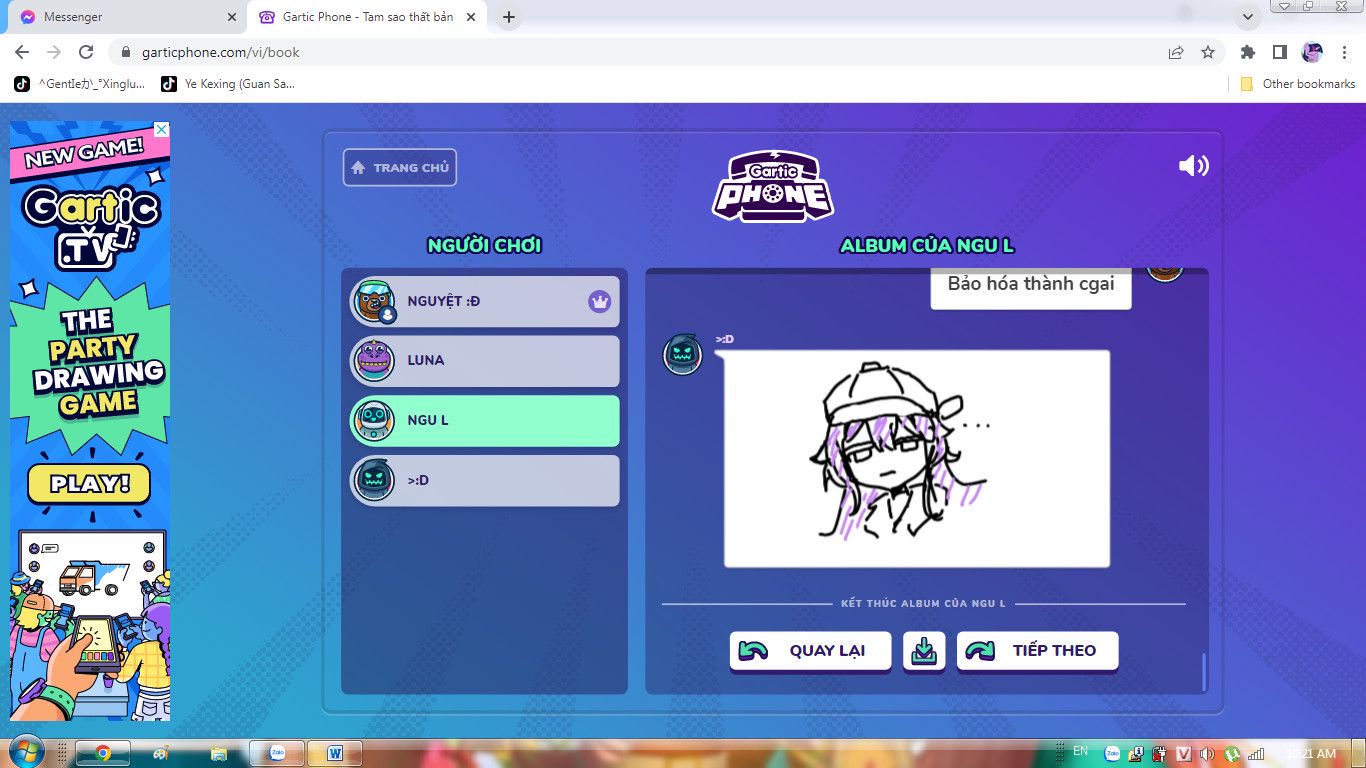
Task: Click the site lock icon
Action: point(125,52)
